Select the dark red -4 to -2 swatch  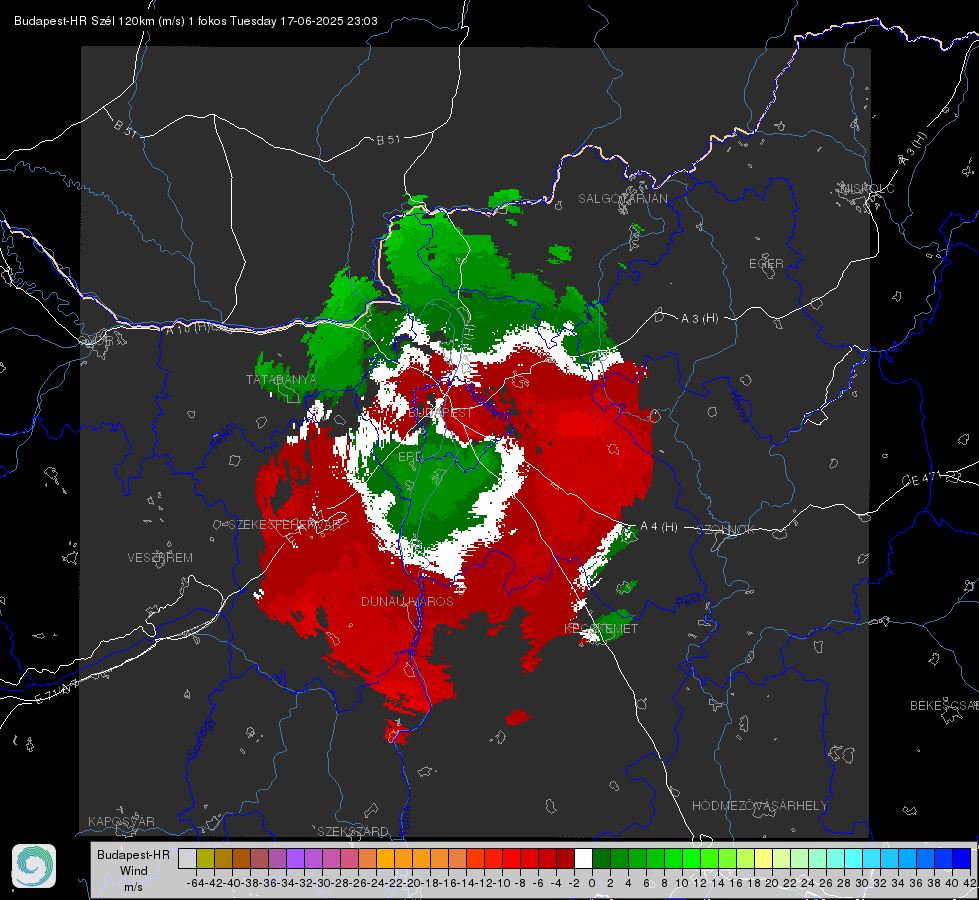[x=565, y=858]
